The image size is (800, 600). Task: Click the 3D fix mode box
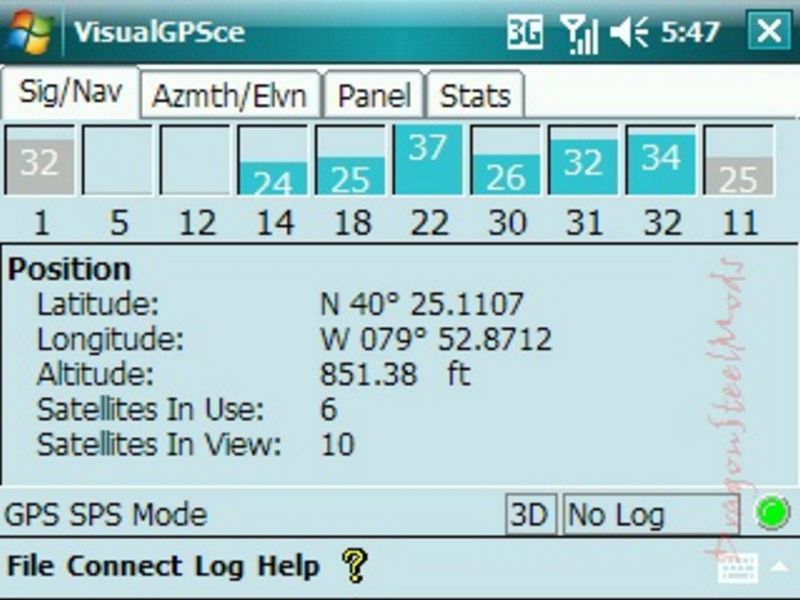(530, 515)
